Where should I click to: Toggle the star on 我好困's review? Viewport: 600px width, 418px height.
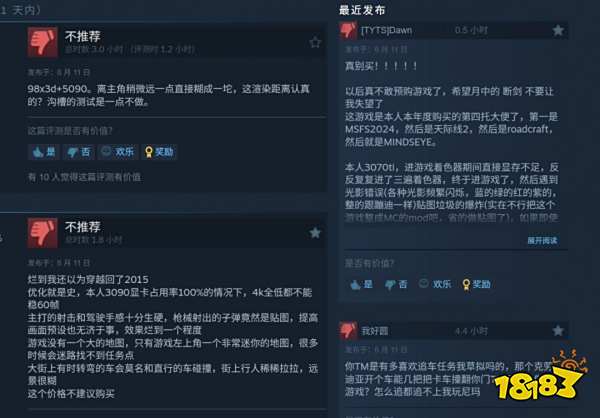(558, 330)
